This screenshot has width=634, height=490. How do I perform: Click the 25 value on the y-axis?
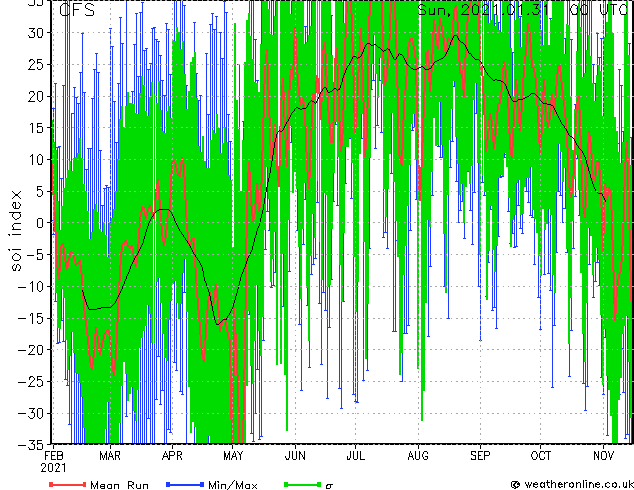point(35,64)
